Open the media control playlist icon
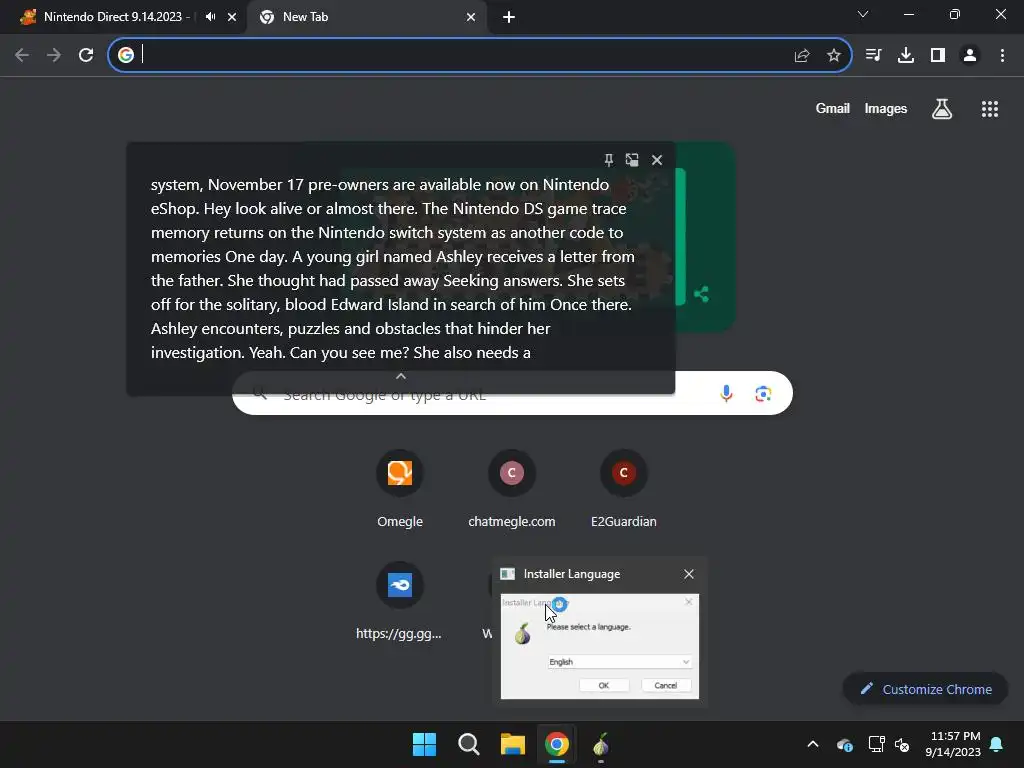Image resolution: width=1024 pixels, height=768 pixels. 873,55
